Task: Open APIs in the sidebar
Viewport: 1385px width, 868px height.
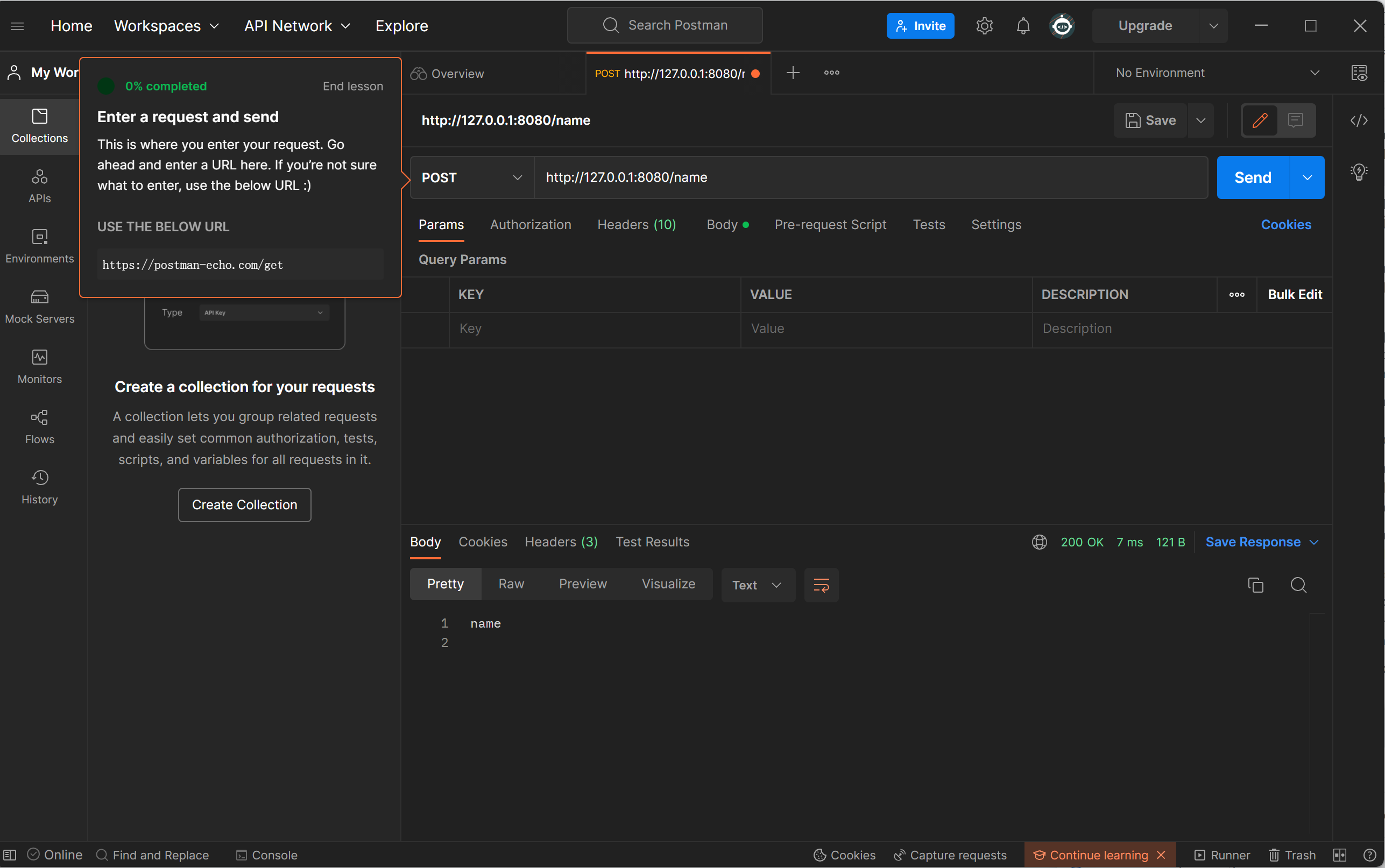Action: click(40, 187)
